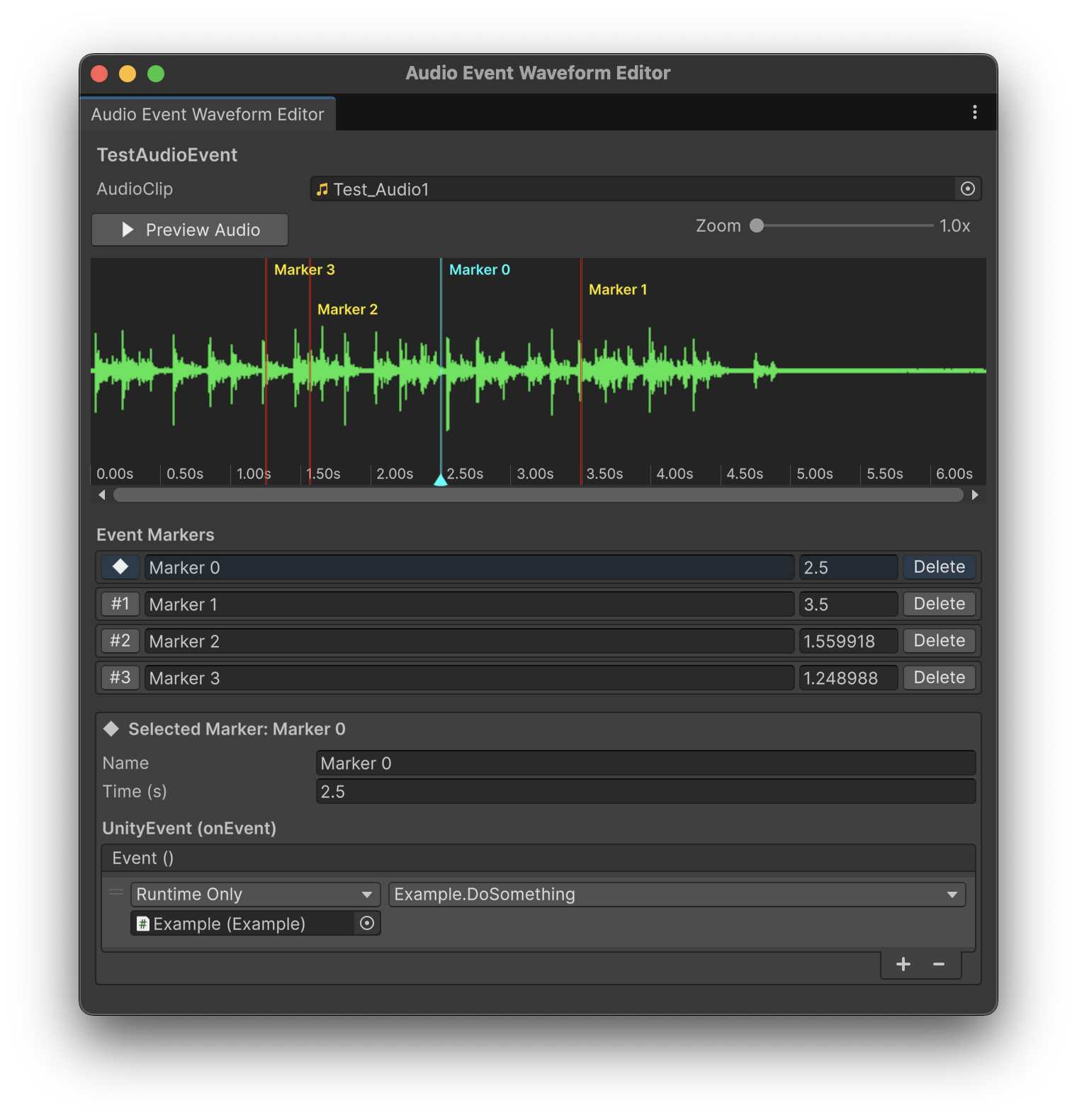The width and height of the screenshot is (1077, 1120).
Task: Click the Event () header text
Action: pos(143,858)
